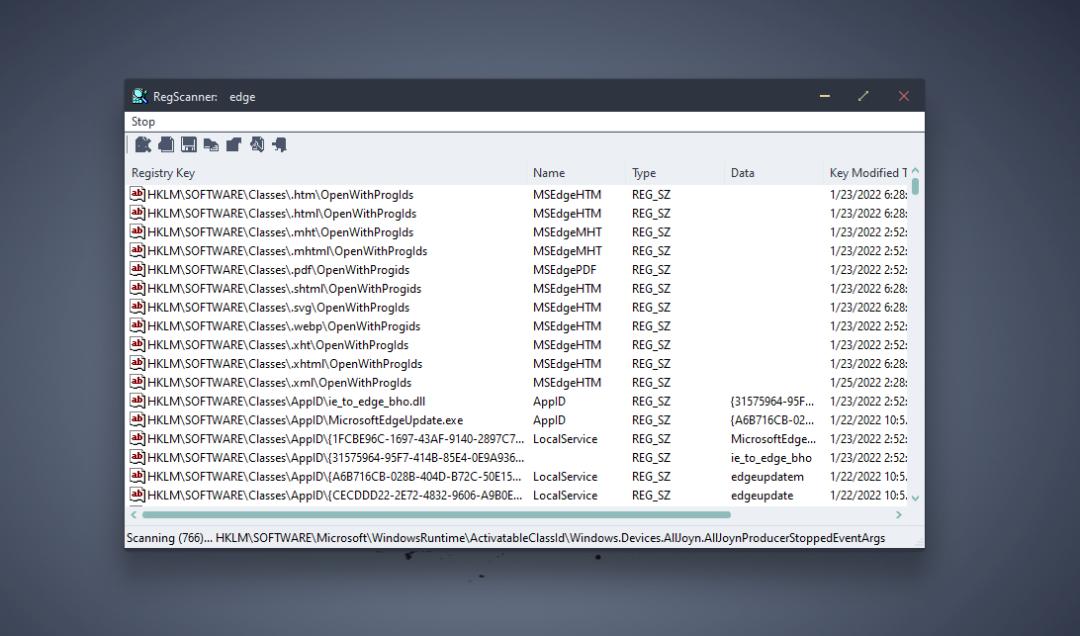
Task: Select key text HKLM\SOFTWARE\Classes\.htm\OpenWithProgIds
Action: coord(280,195)
